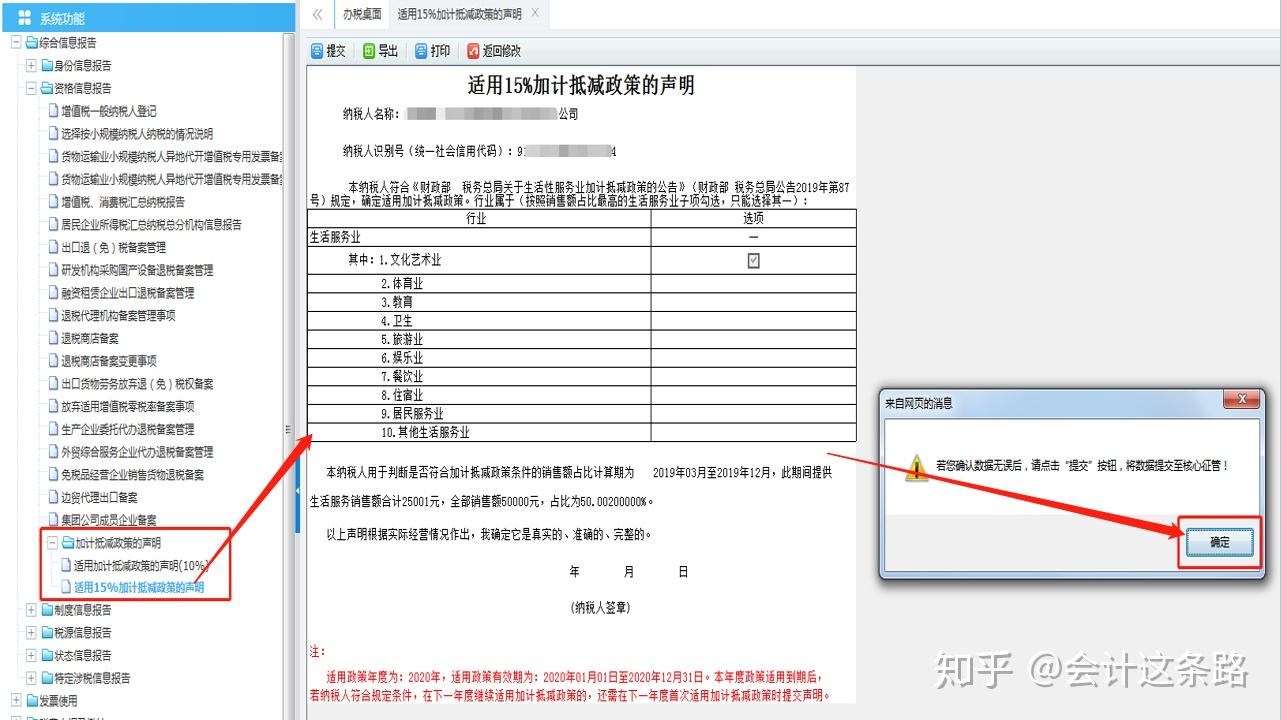
Task: Close the 来自网页的消息 dialog
Action: pyautogui.click(x=1242, y=400)
